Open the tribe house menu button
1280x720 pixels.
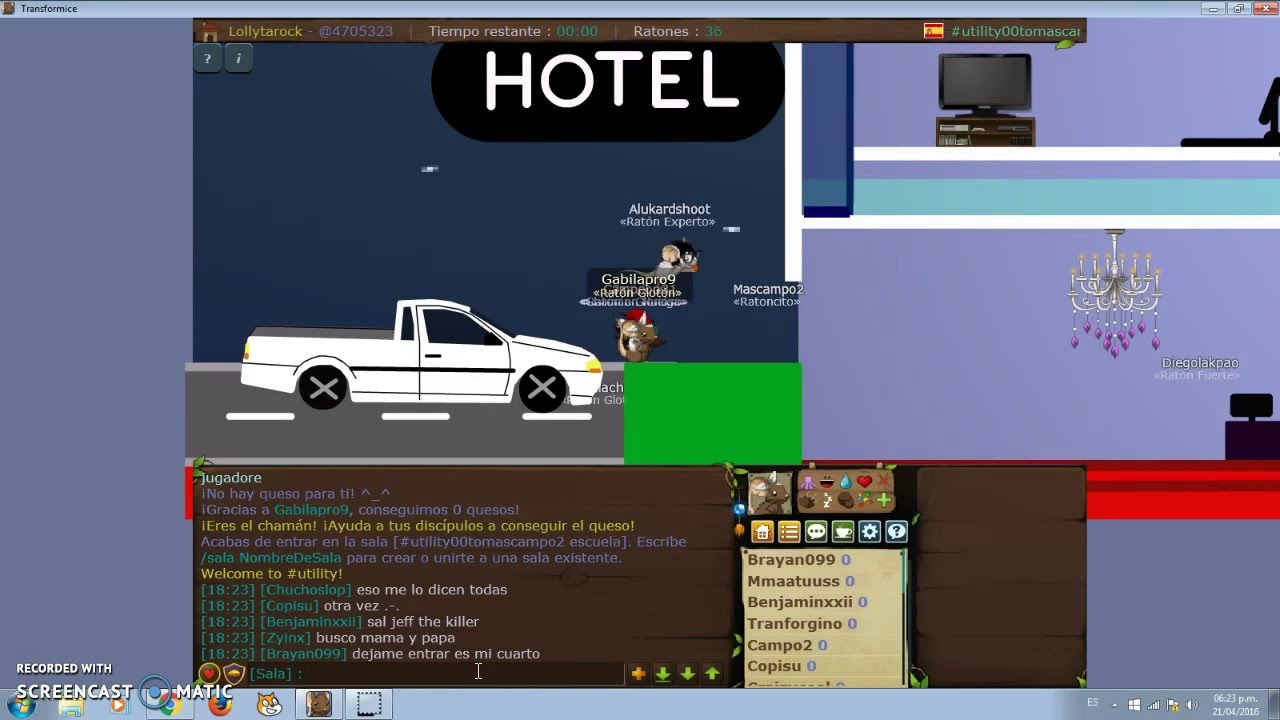[x=763, y=531]
